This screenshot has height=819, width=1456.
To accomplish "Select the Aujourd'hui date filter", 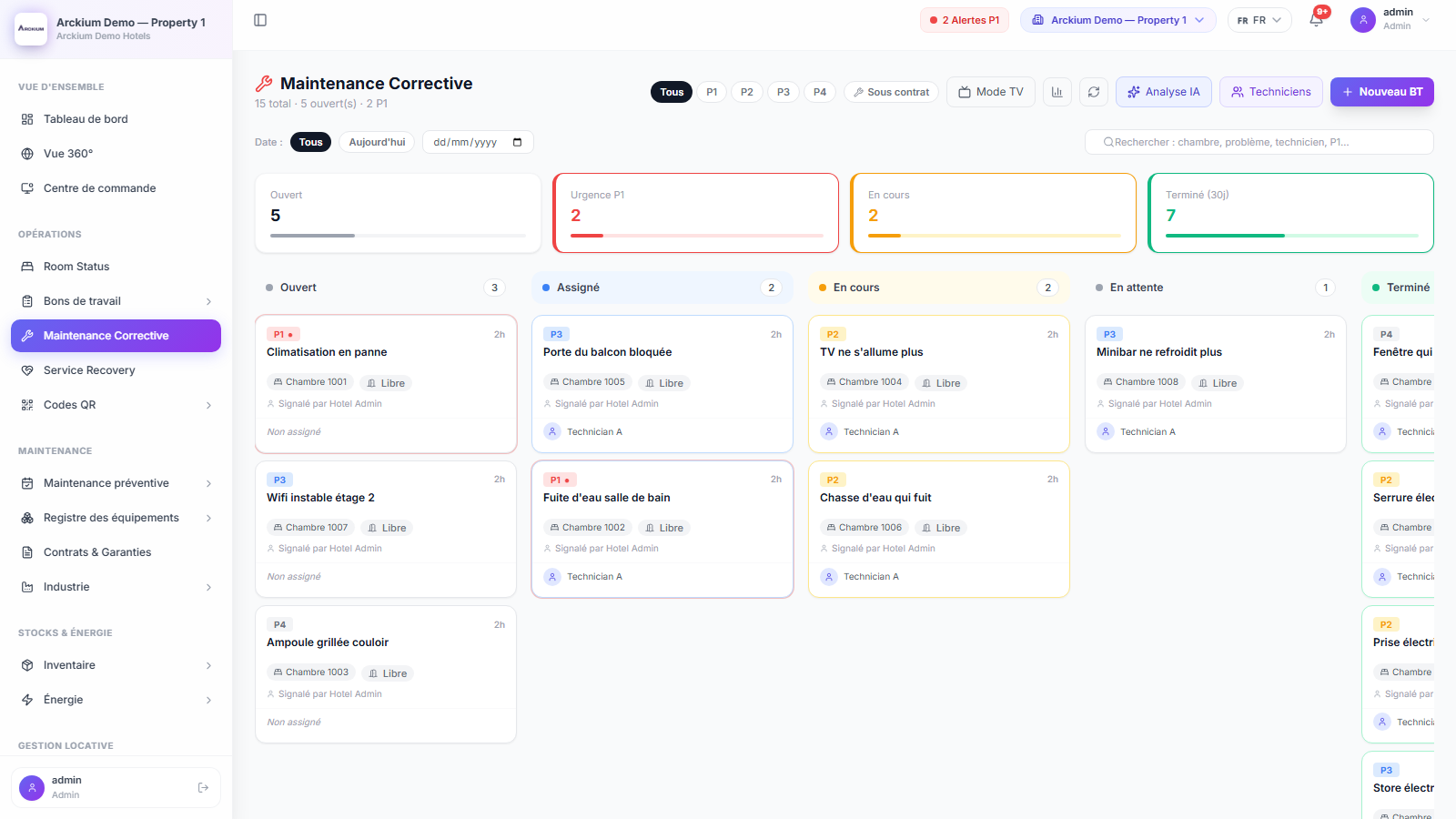I will coord(377,142).
